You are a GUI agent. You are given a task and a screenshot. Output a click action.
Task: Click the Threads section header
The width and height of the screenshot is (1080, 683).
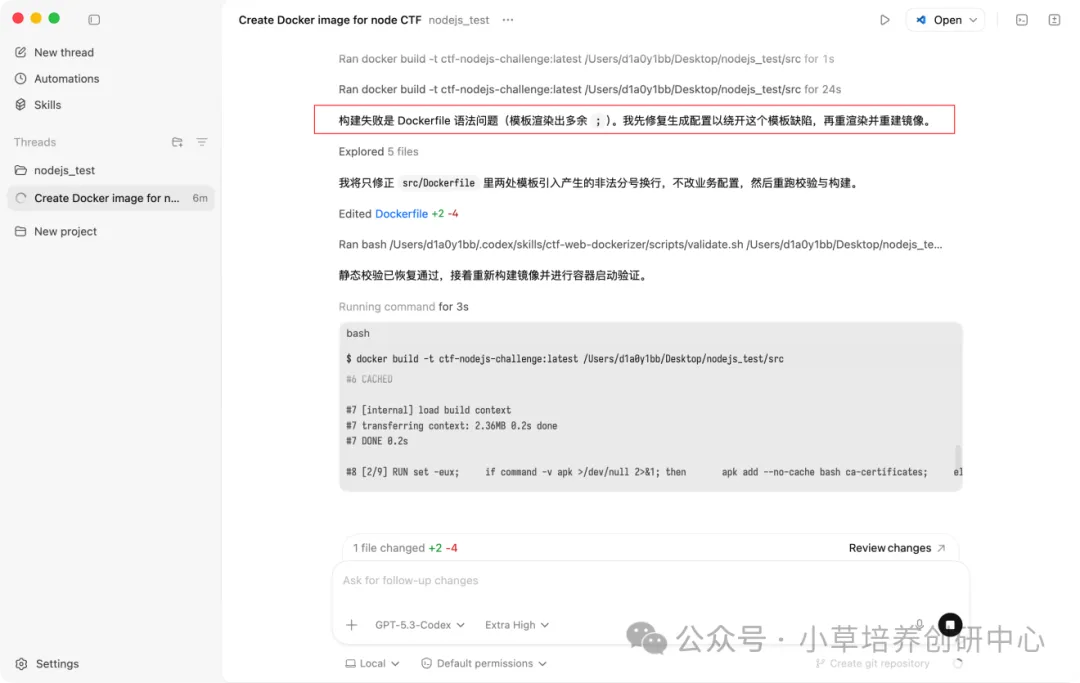tap(34, 142)
